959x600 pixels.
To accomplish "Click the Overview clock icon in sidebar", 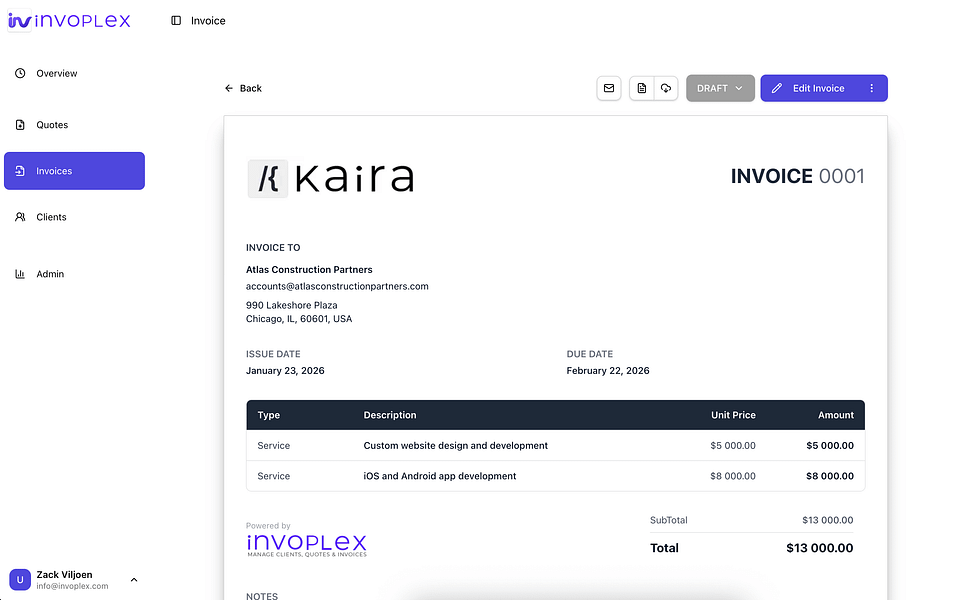I will click(x=21, y=72).
